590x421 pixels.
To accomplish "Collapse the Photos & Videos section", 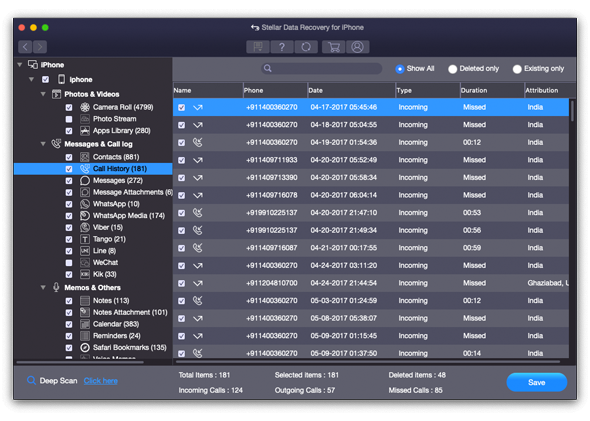I will click(43, 94).
